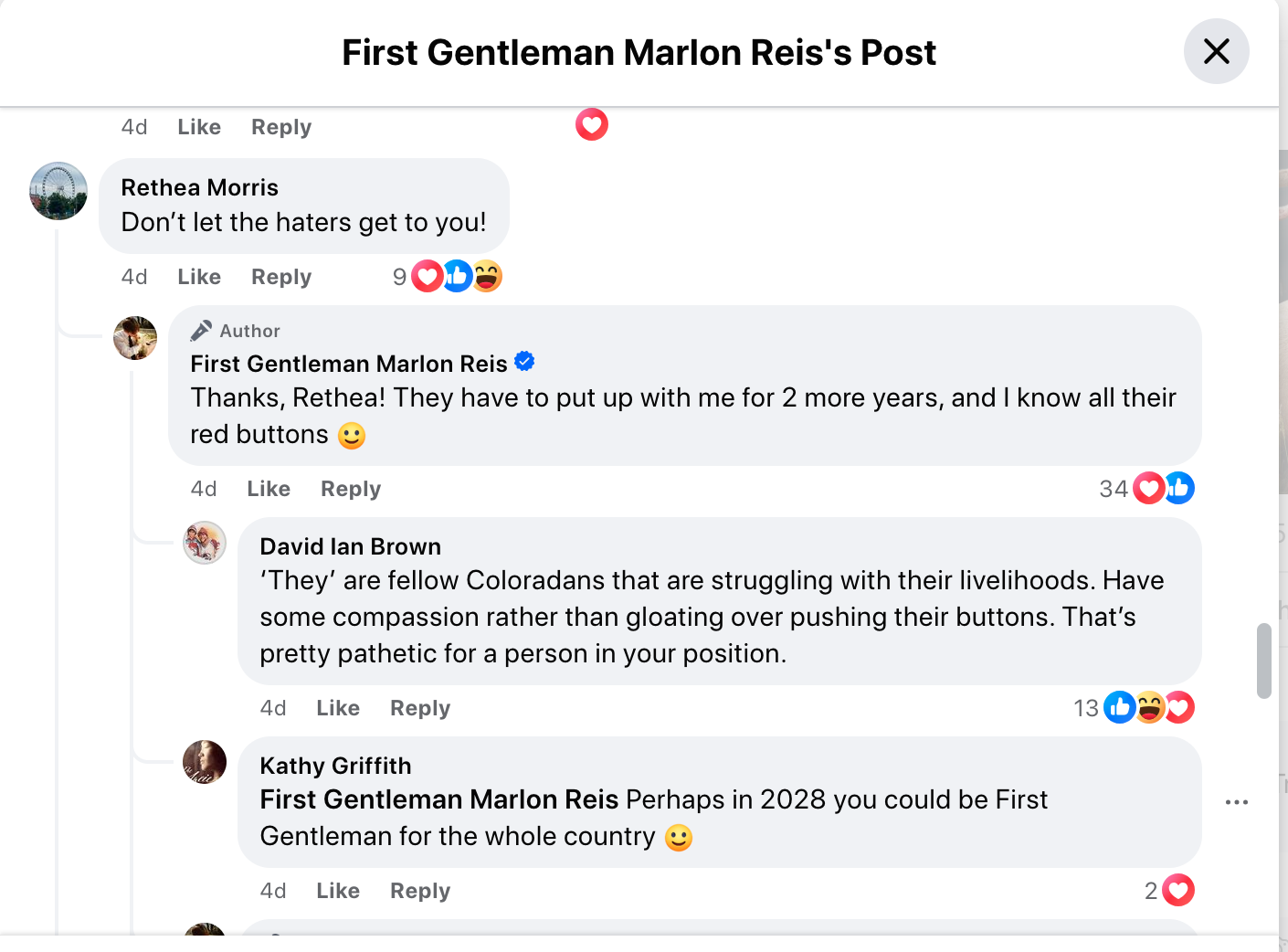Open David Ian Brown's profile picture
Screen dimensions: 1288x952
205,543
